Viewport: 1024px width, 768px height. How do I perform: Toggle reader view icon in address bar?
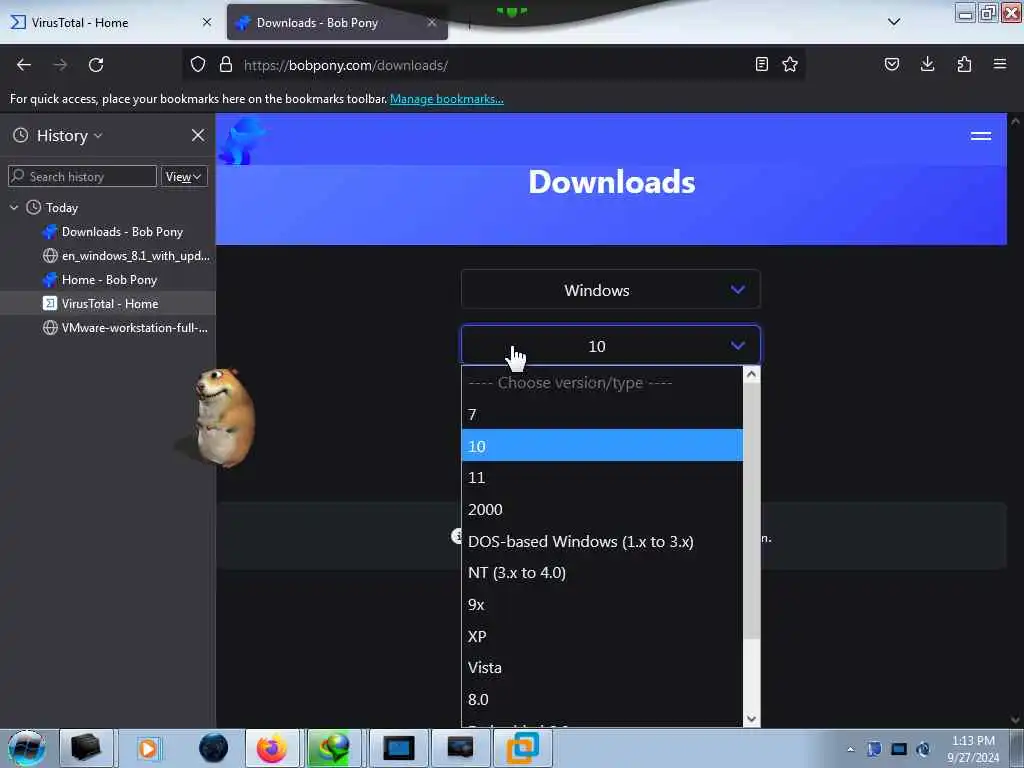pos(761,65)
